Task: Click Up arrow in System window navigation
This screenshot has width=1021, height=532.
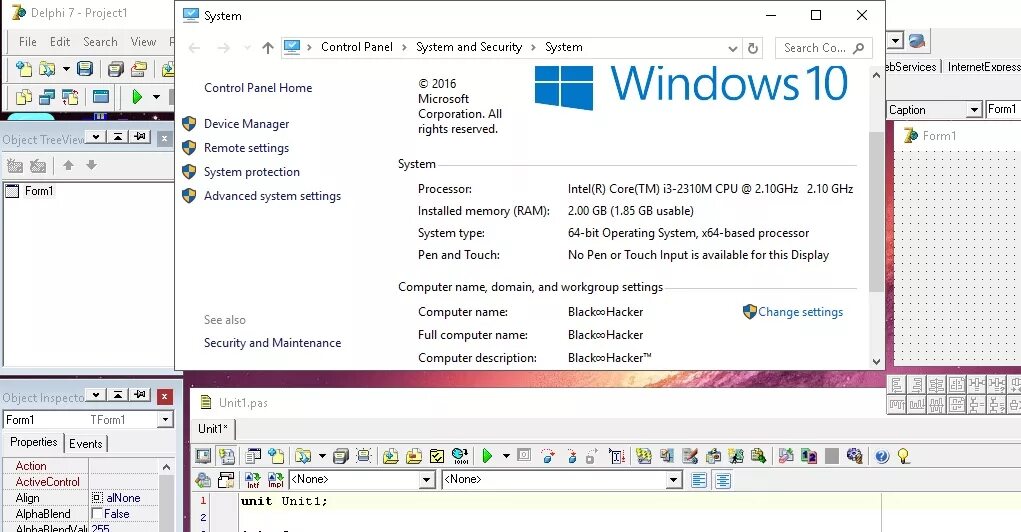Action: (x=268, y=48)
